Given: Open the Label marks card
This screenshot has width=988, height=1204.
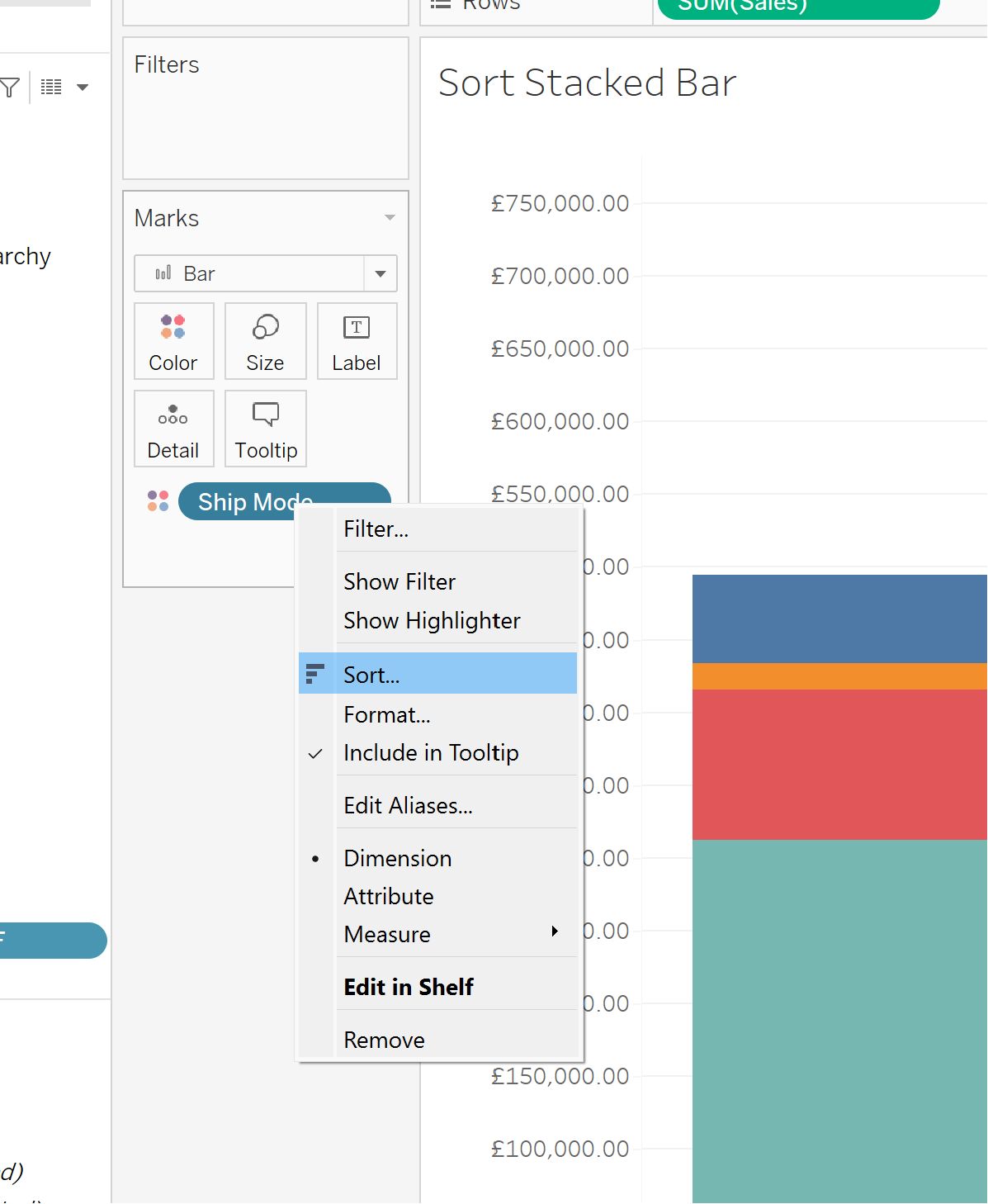Looking at the screenshot, I should click(x=357, y=341).
